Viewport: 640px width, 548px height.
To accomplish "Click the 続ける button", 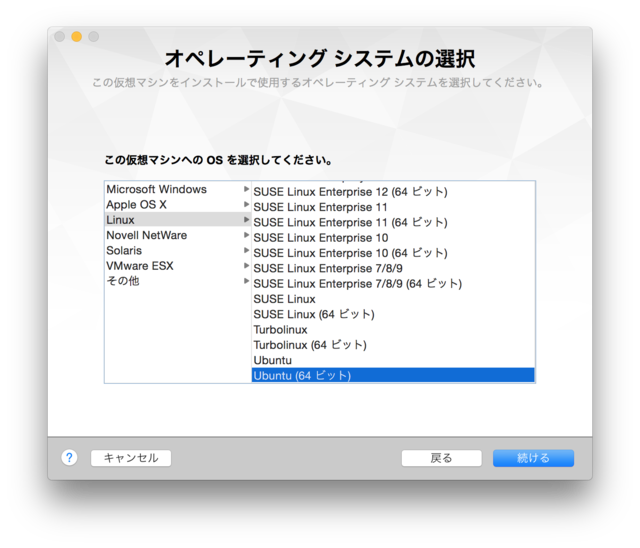I will pos(533,458).
